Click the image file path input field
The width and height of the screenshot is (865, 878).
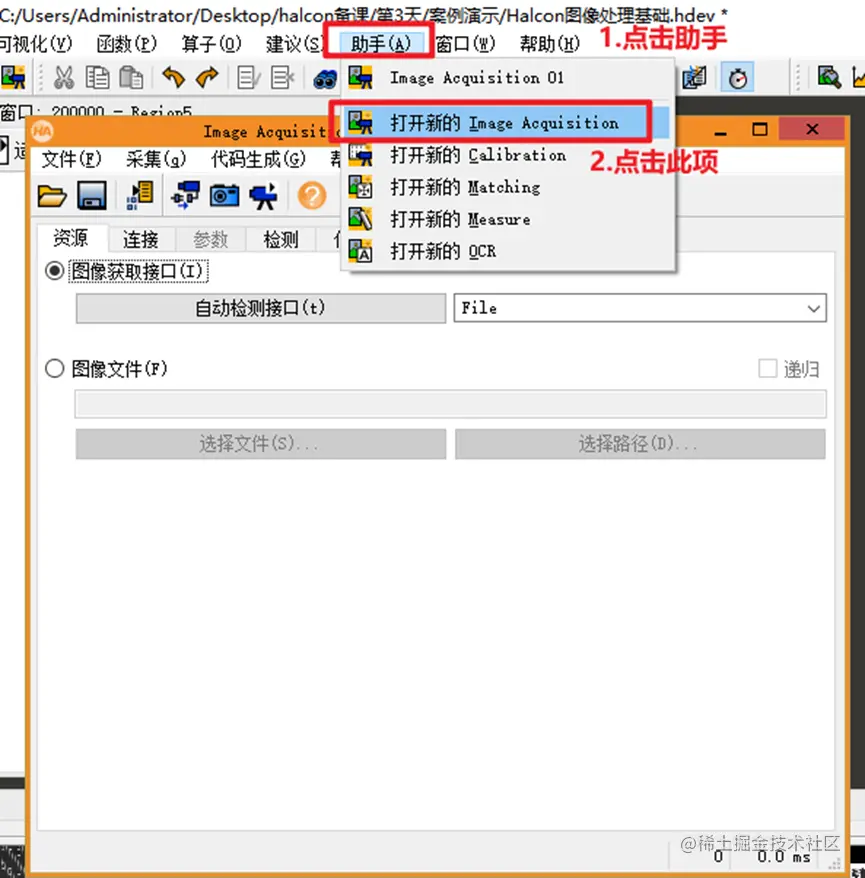pyautogui.click(x=450, y=404)
